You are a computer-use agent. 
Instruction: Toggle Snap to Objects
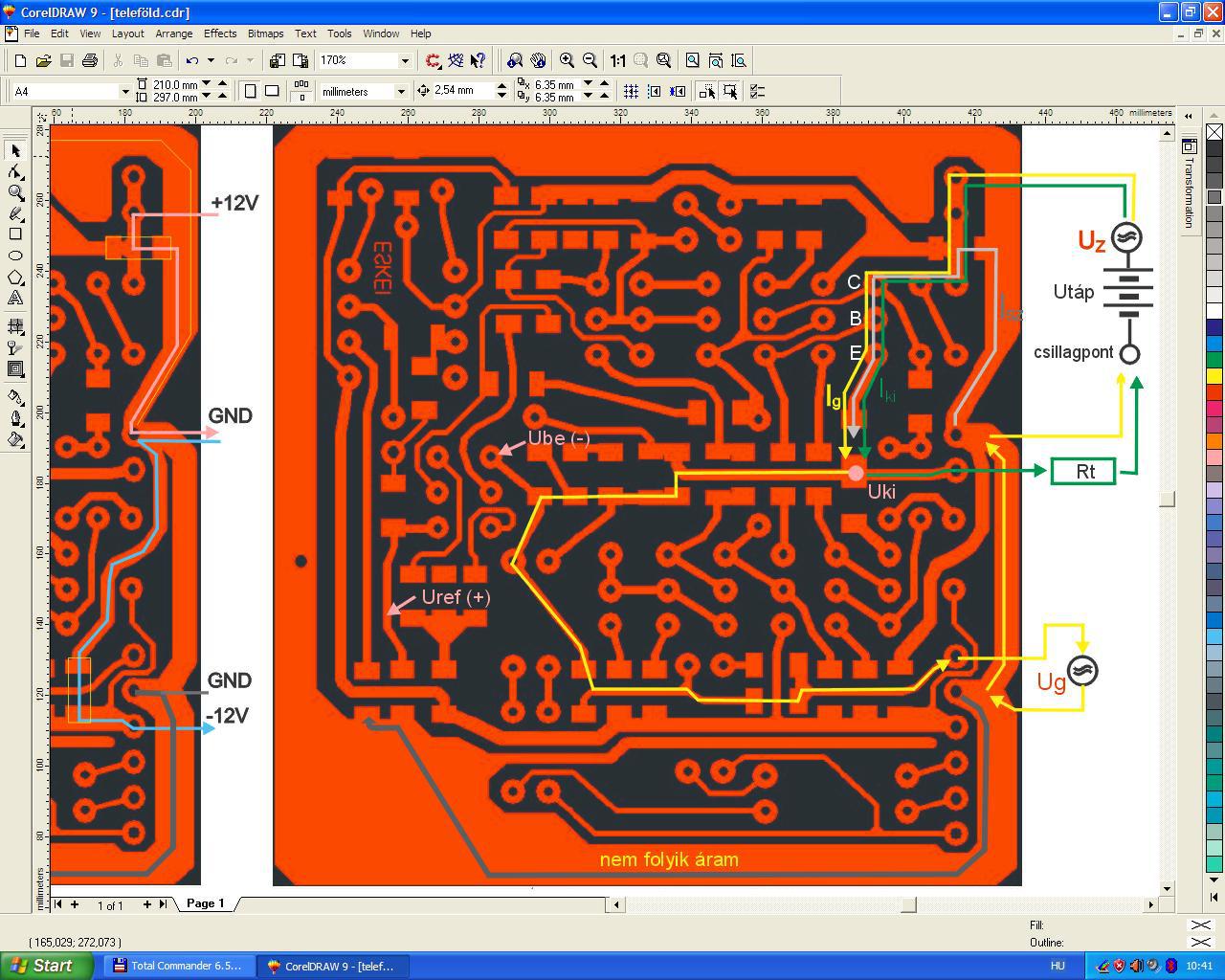tap(678, 91)
